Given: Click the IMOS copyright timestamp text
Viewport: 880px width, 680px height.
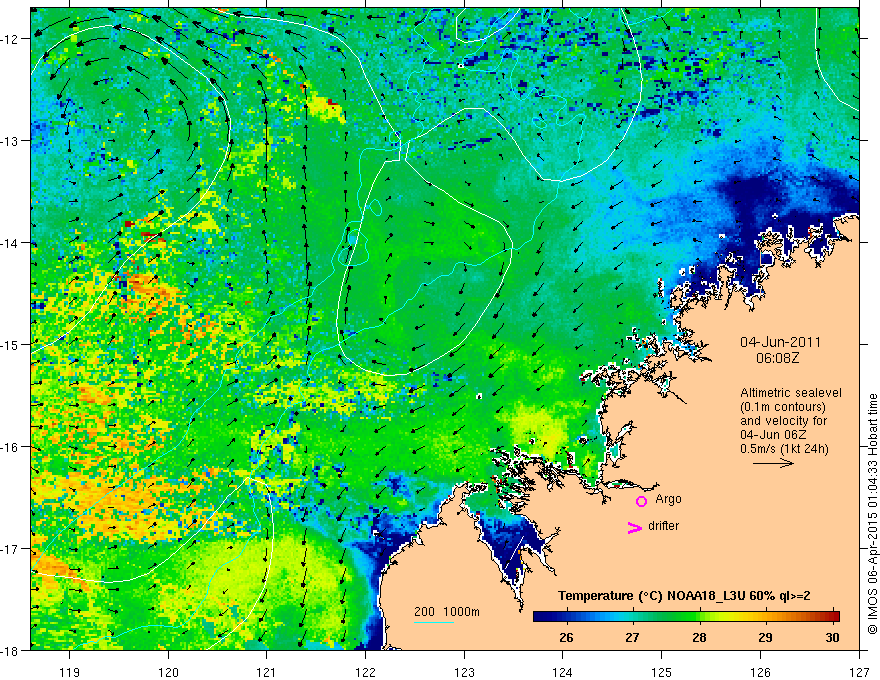Looking at the screenshot, I should click(872, 514).
